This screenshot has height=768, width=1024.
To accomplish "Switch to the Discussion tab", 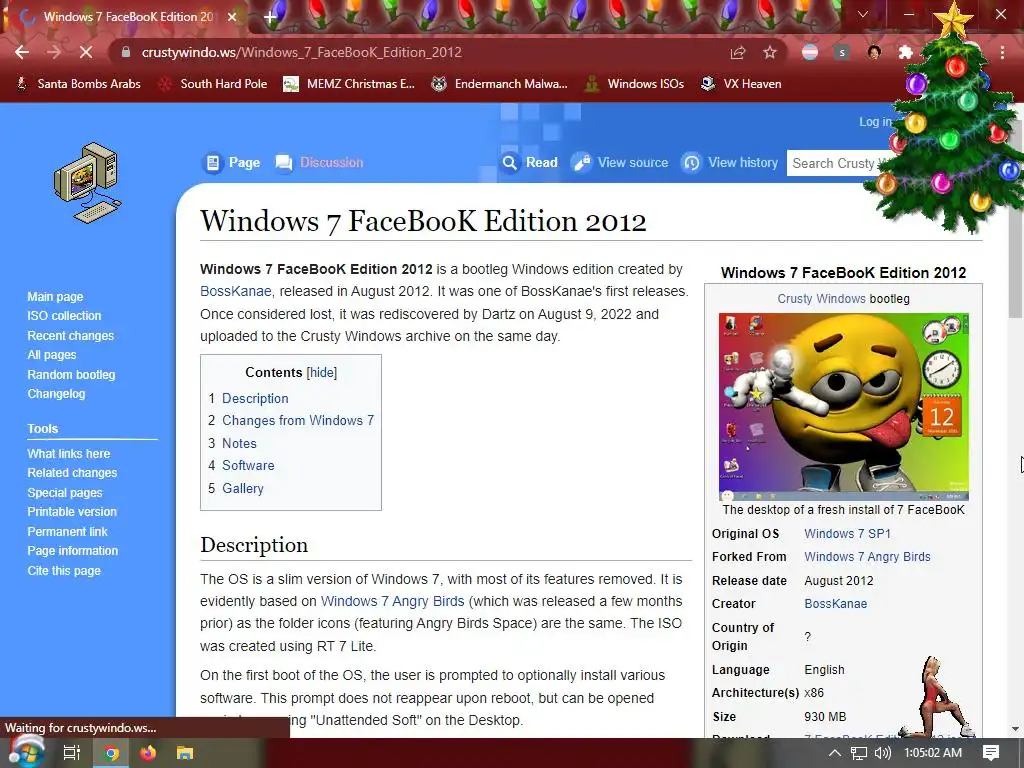I will (x=319, y=163).
